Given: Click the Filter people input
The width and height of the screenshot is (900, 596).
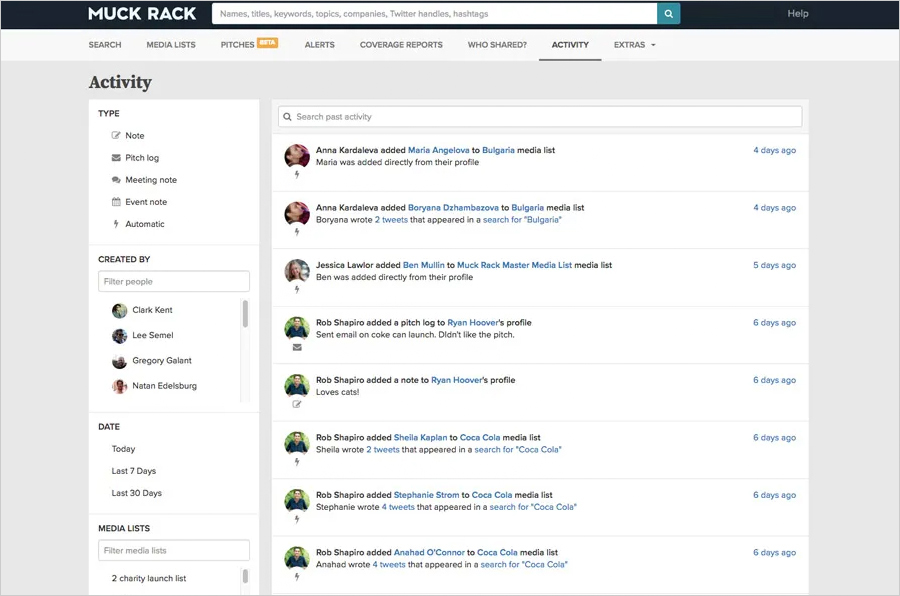Looking at the screenshot, I should [x=174, y=281].
